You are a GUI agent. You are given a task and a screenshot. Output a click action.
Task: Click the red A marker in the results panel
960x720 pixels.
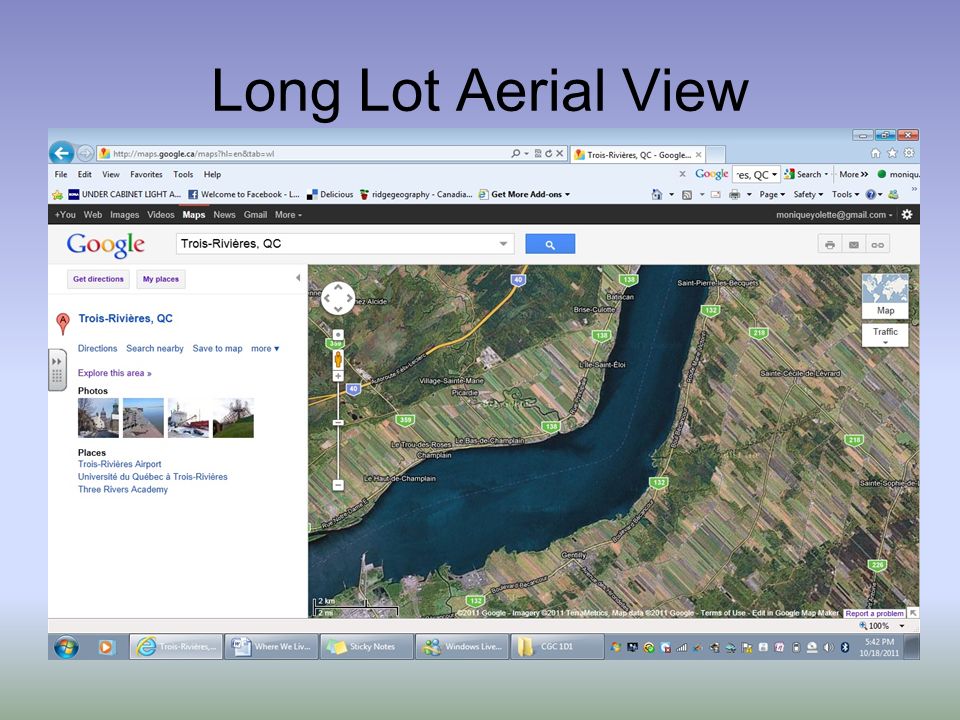tap(62, 323)
